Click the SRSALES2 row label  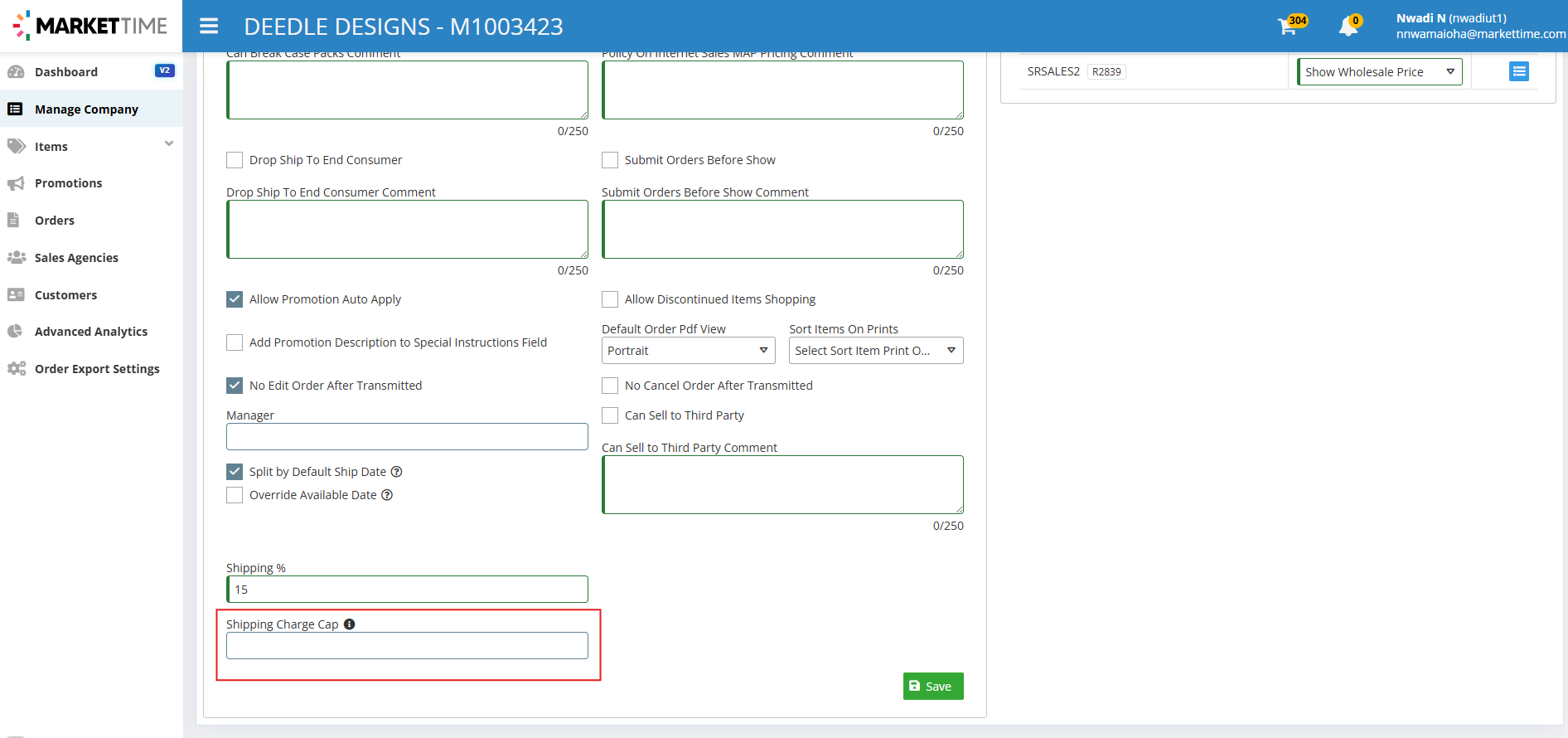pyautogui.click(x=1053, y=72)
